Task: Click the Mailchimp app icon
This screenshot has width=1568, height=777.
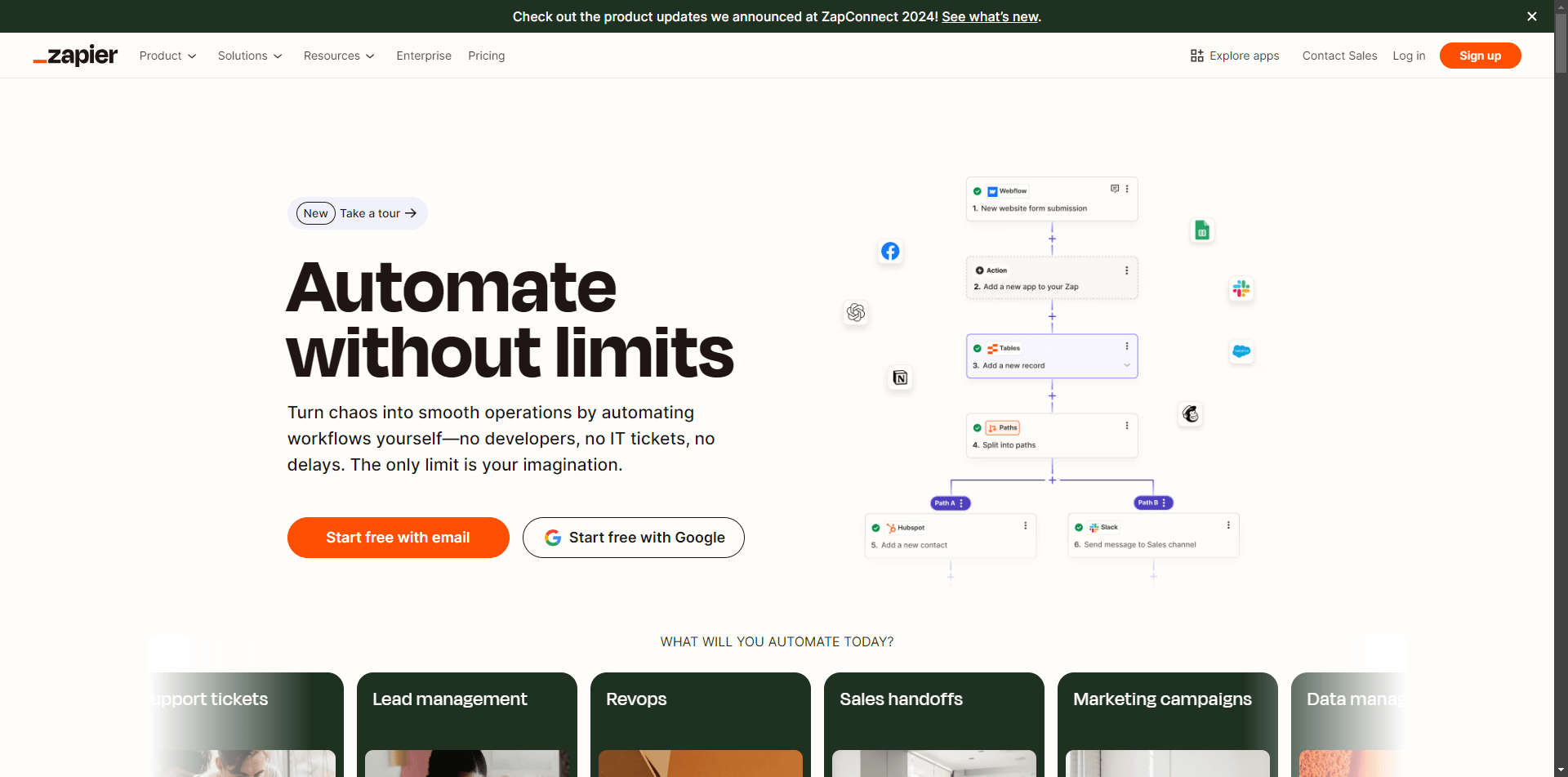Action: 1191,414
